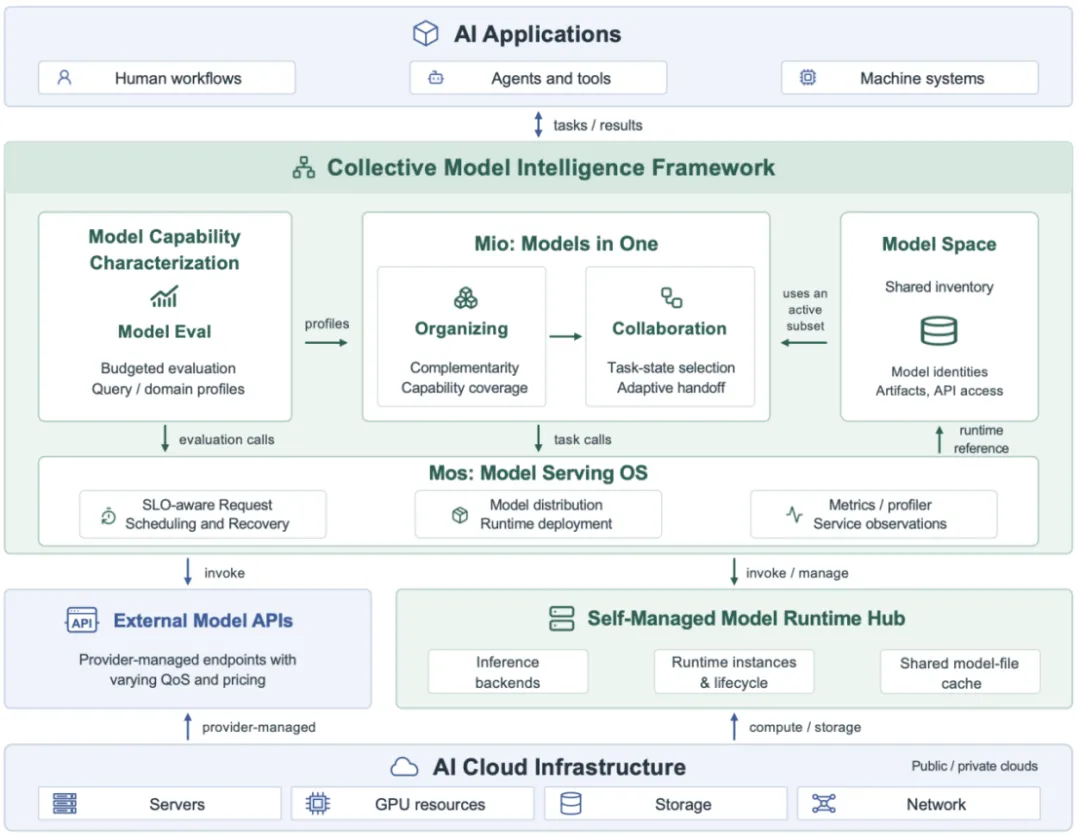Select the cloud icon beside AI Cloud Infrastructure
The height and width of the screenshot is (838, 1080).
point(404,767)
